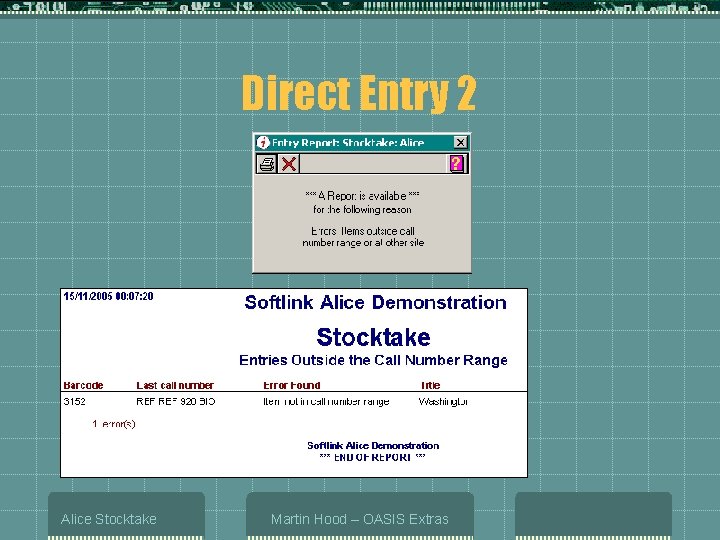
Task: Click 'Entries Outside the Call Number Range' subtitle
Action: pyautogui.click(x=373, y=360)
